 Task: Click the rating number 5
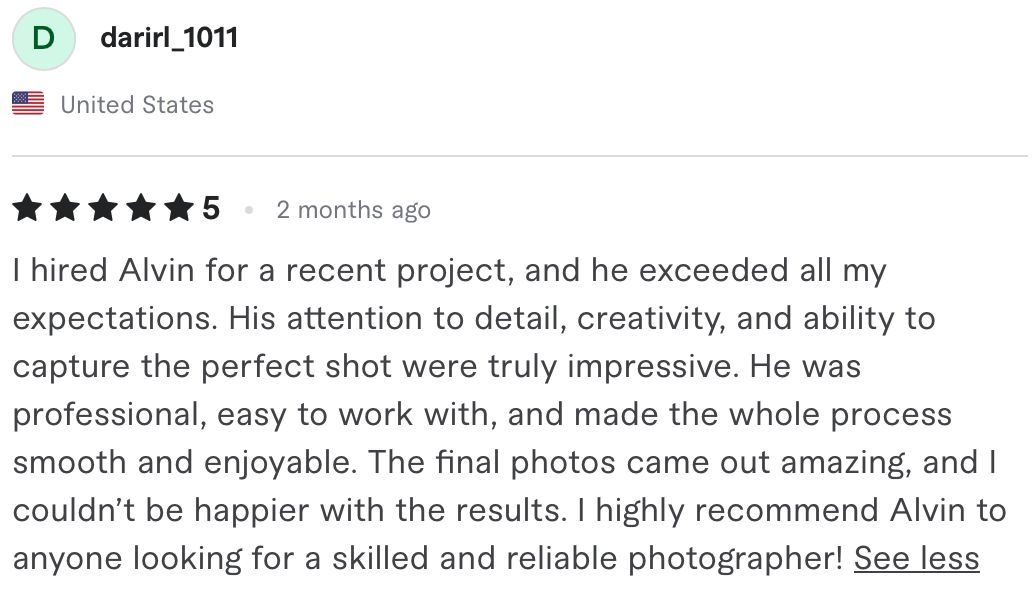[211, 208]
